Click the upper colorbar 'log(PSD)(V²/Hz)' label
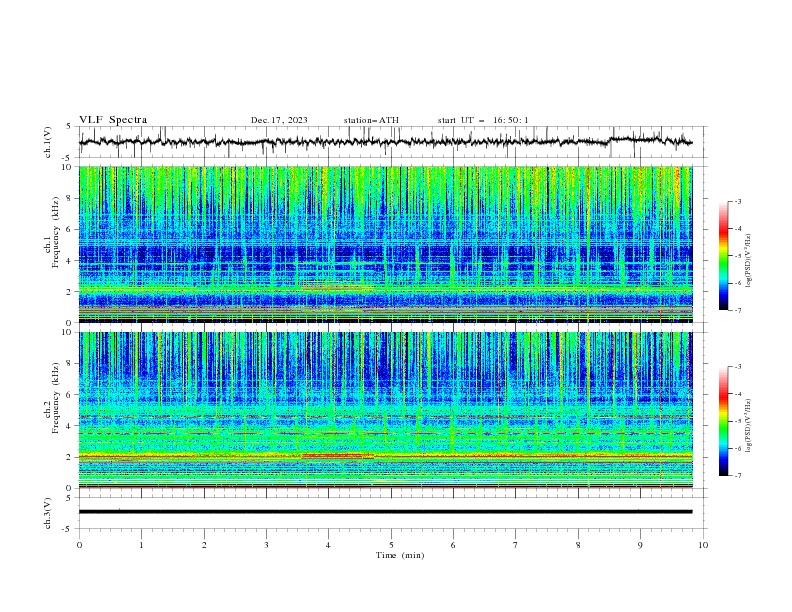 coord(748,261)
